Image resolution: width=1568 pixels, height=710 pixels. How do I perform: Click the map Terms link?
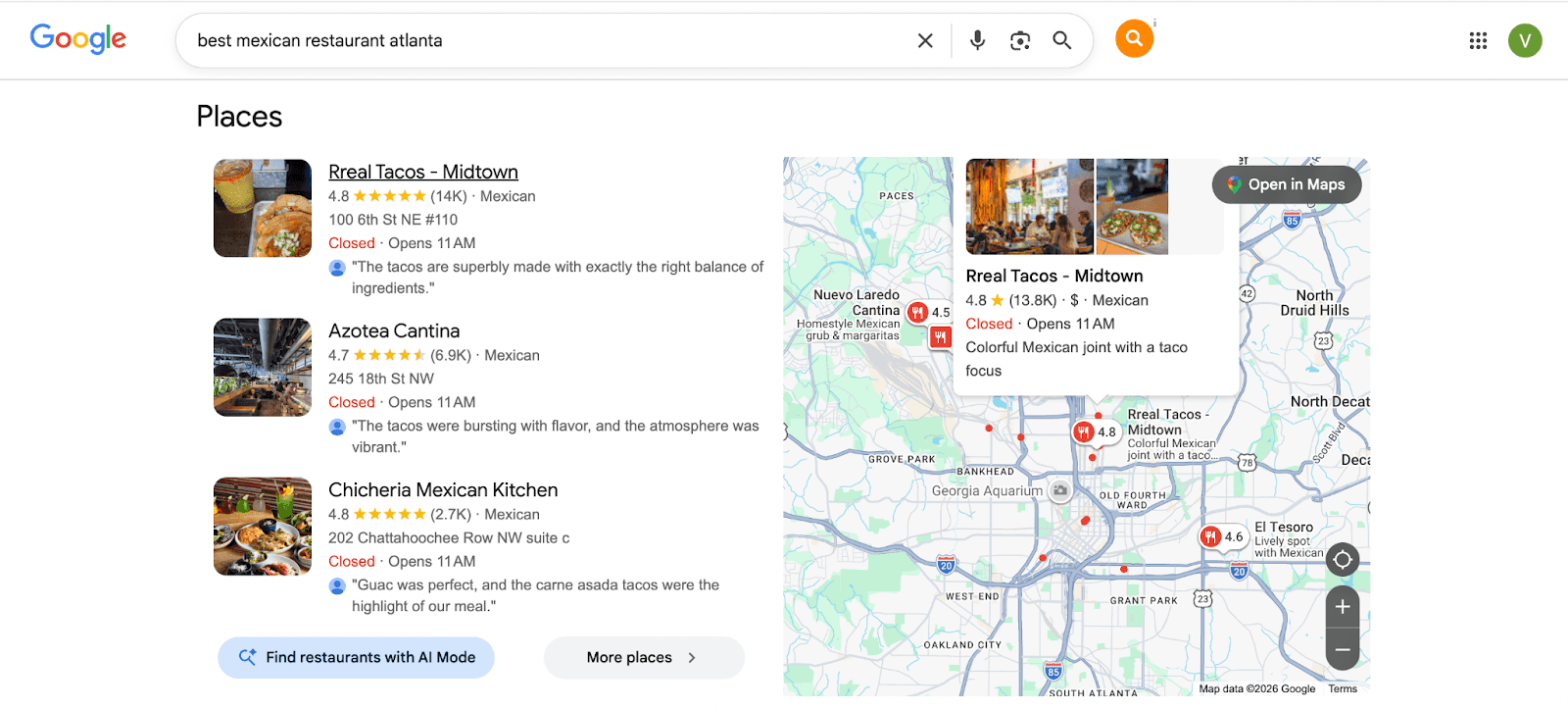1343,688
